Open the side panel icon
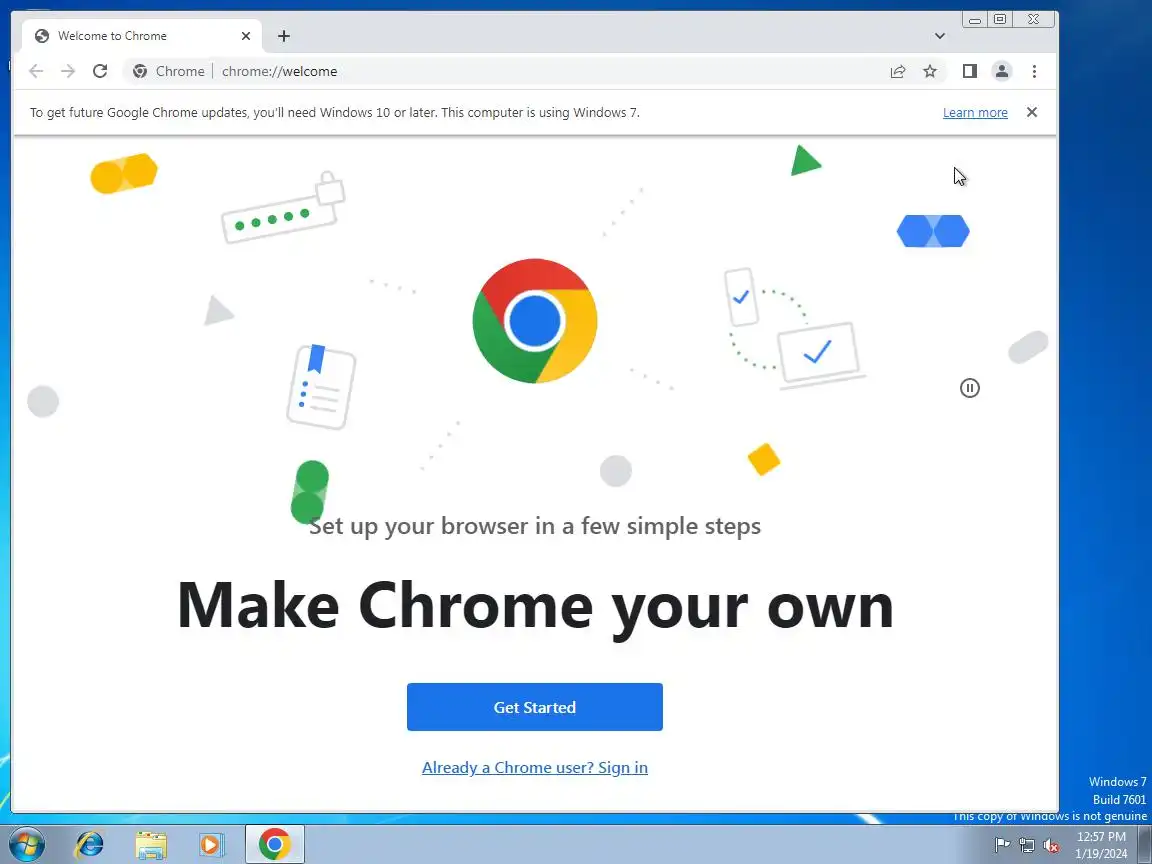This screenshot has height=864, width=1152. point(970,71)
